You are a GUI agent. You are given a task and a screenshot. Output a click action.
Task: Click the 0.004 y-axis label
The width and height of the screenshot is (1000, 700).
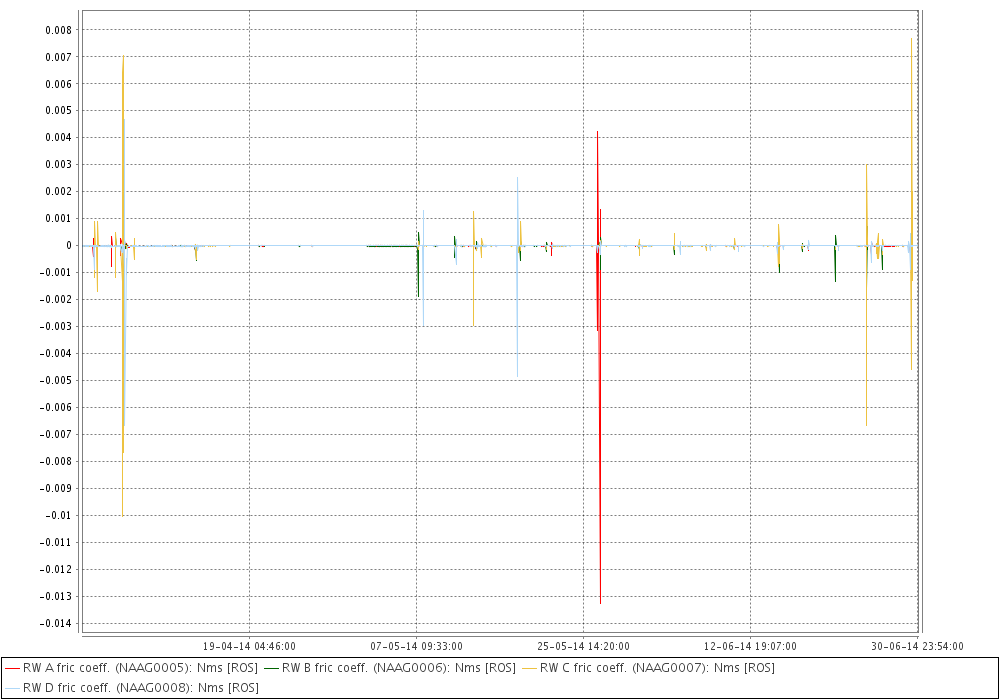pos(59,138)
